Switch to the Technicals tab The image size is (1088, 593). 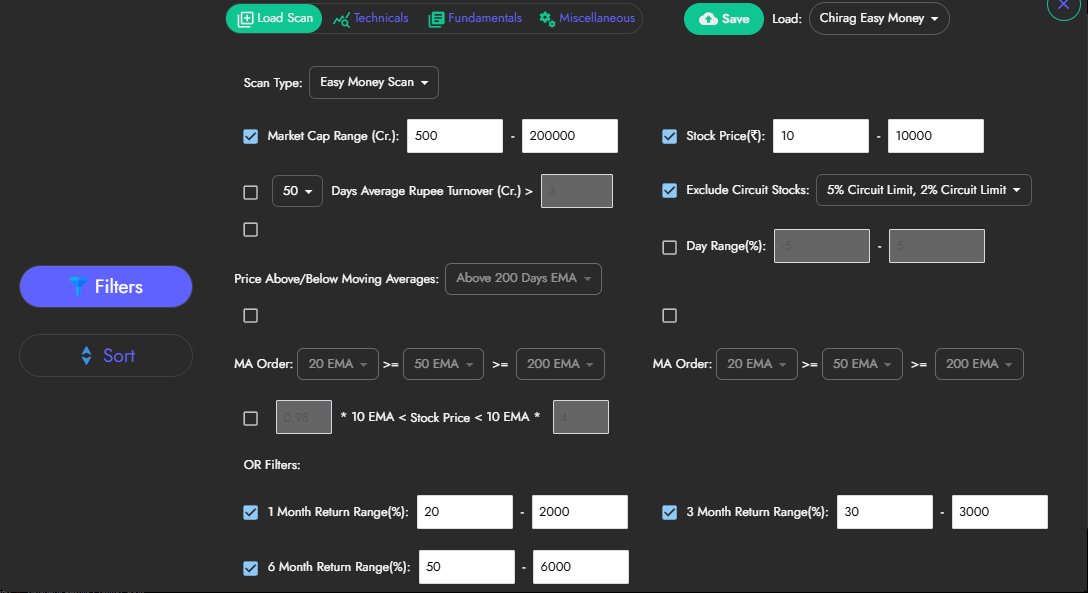coord(371,19)
